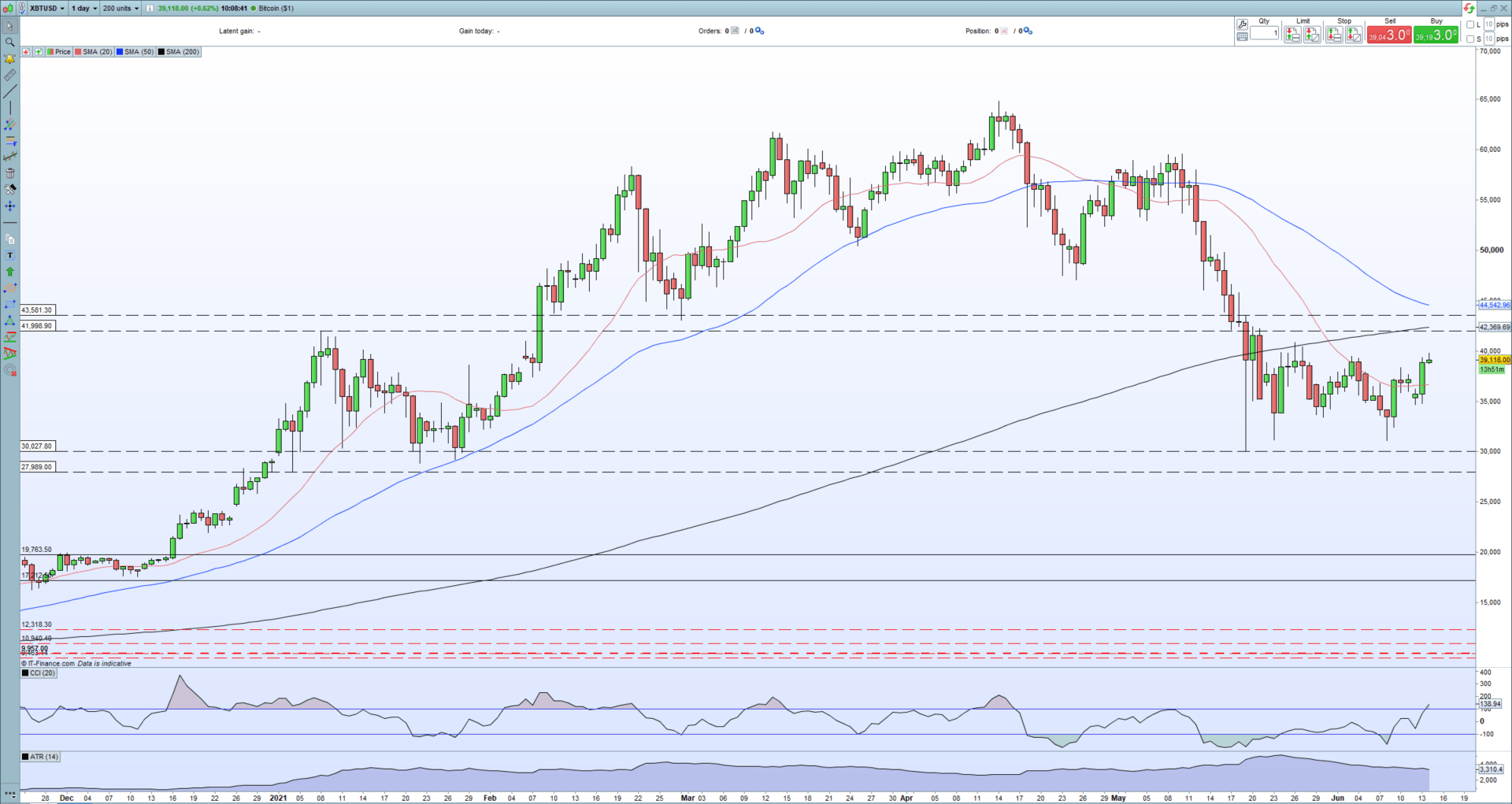1512x804 pixels.
Task: Open the 200 units dropdown
Action: point(120,9)
